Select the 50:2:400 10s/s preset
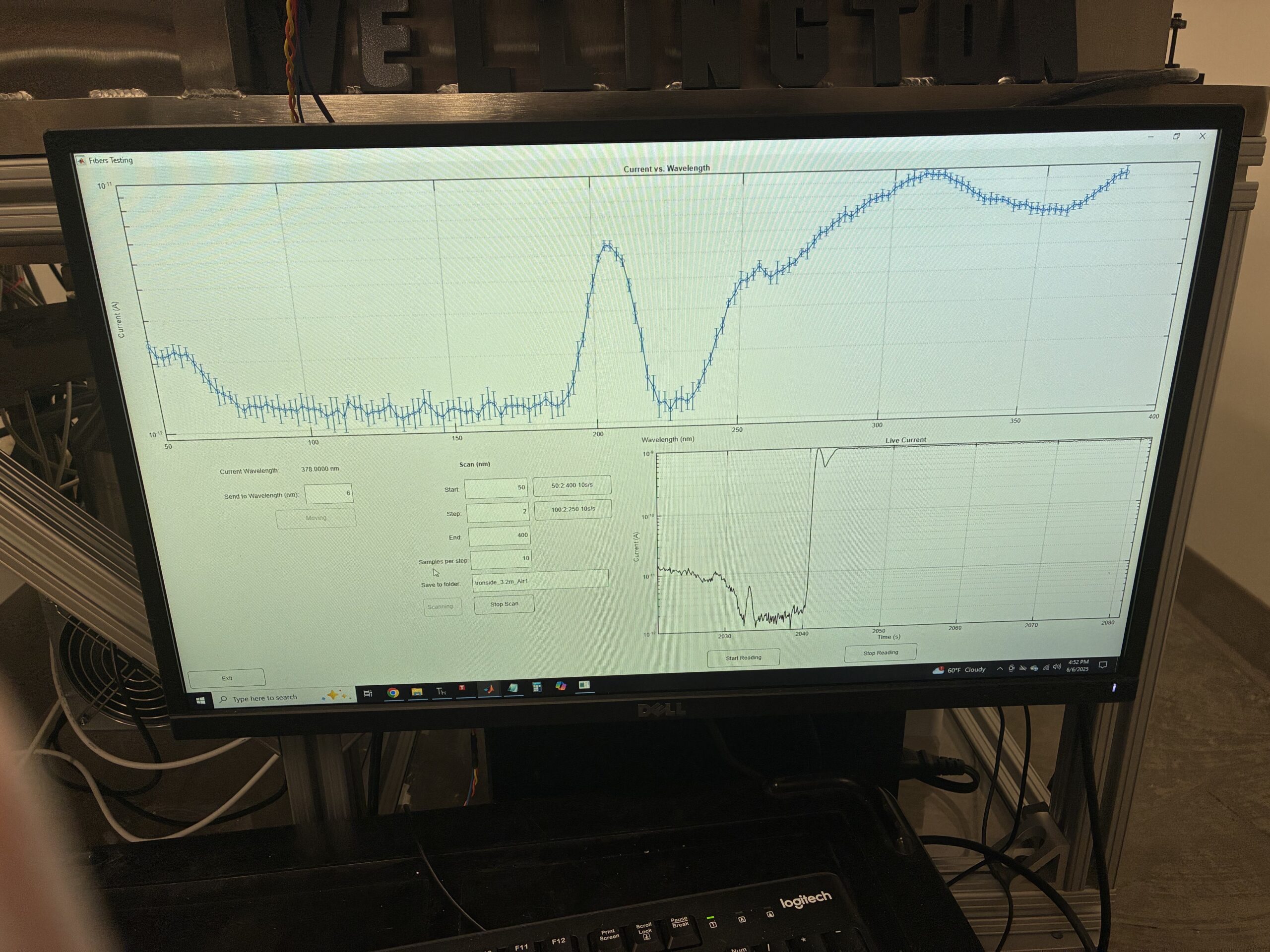1270x952 pixels. pos(572,485)
